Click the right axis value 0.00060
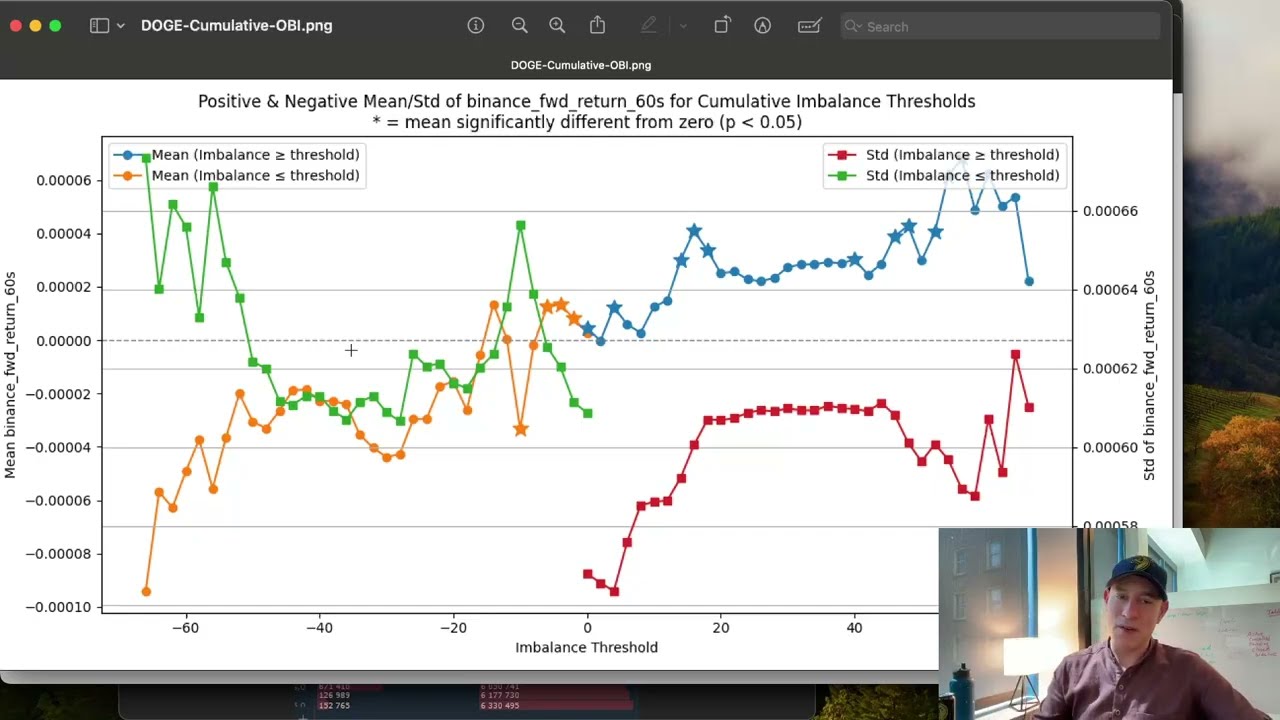 point(1110,447)
